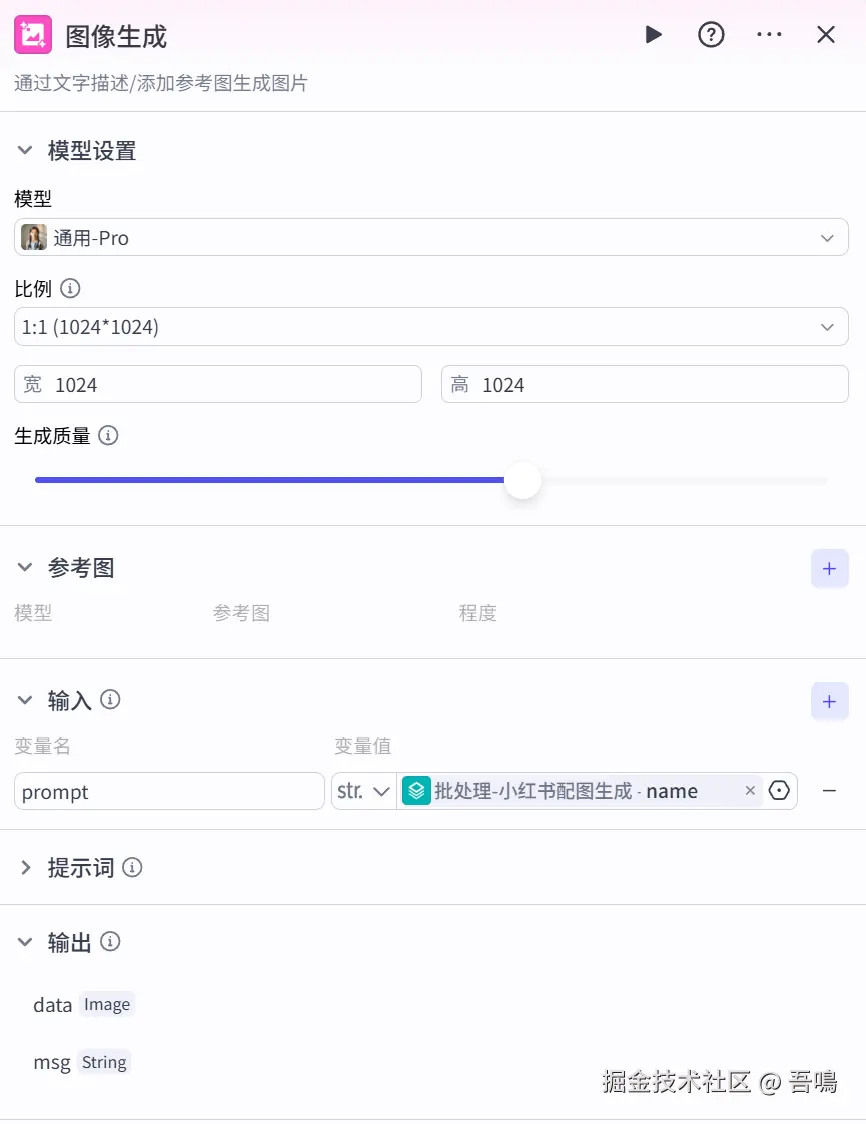Click the info icon next to 比例
The width and height of the screenshot is (866, 1124).
pos(70,288)
